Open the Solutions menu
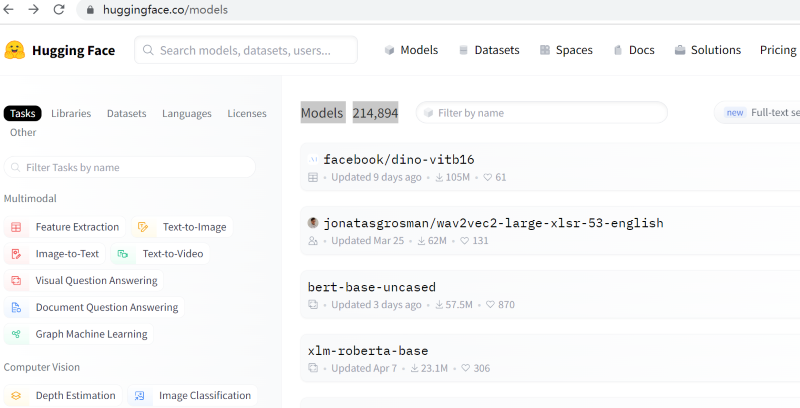The image size is (800, 408). pyautogui.click(x=707, y=50)
